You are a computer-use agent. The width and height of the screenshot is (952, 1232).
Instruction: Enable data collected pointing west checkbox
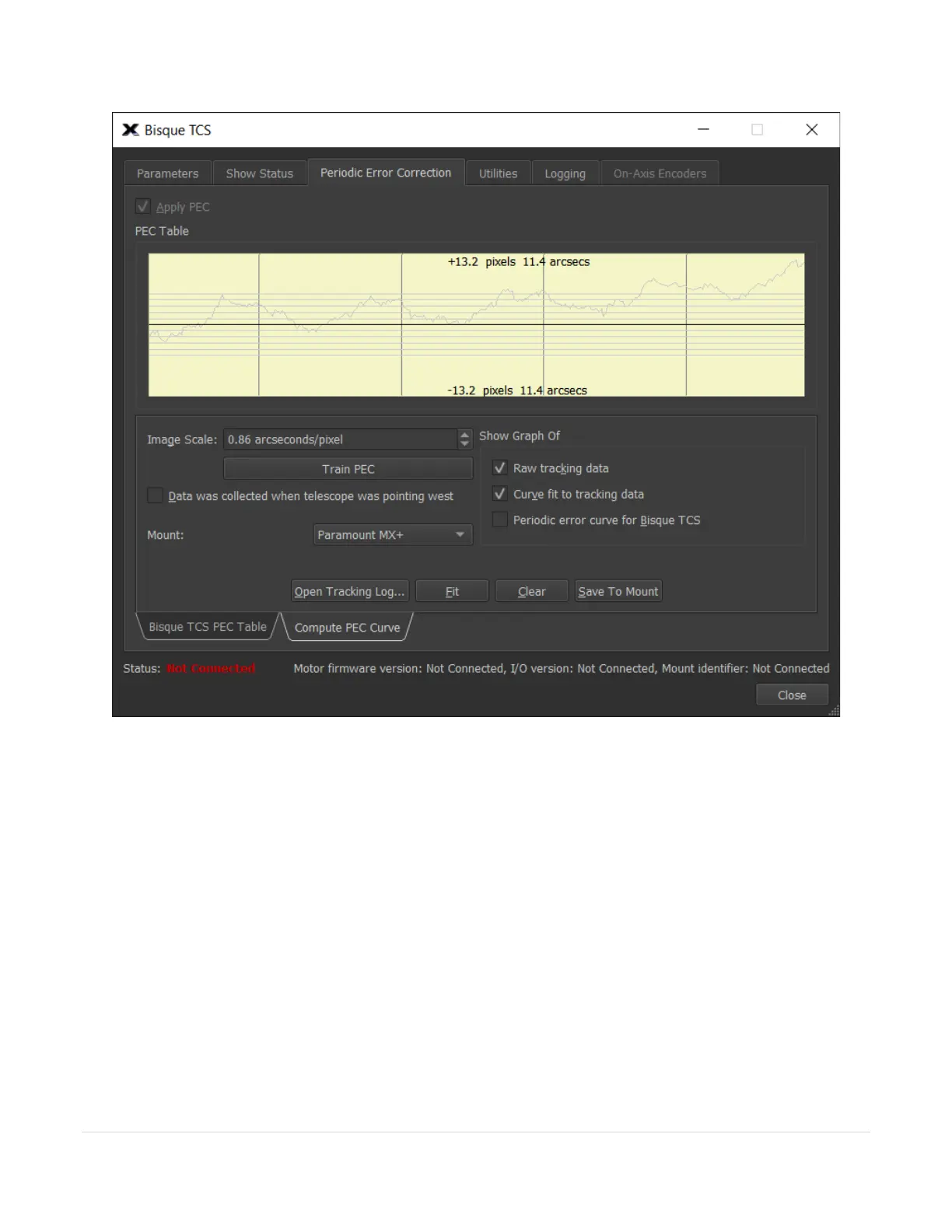[x=156, y=495]
